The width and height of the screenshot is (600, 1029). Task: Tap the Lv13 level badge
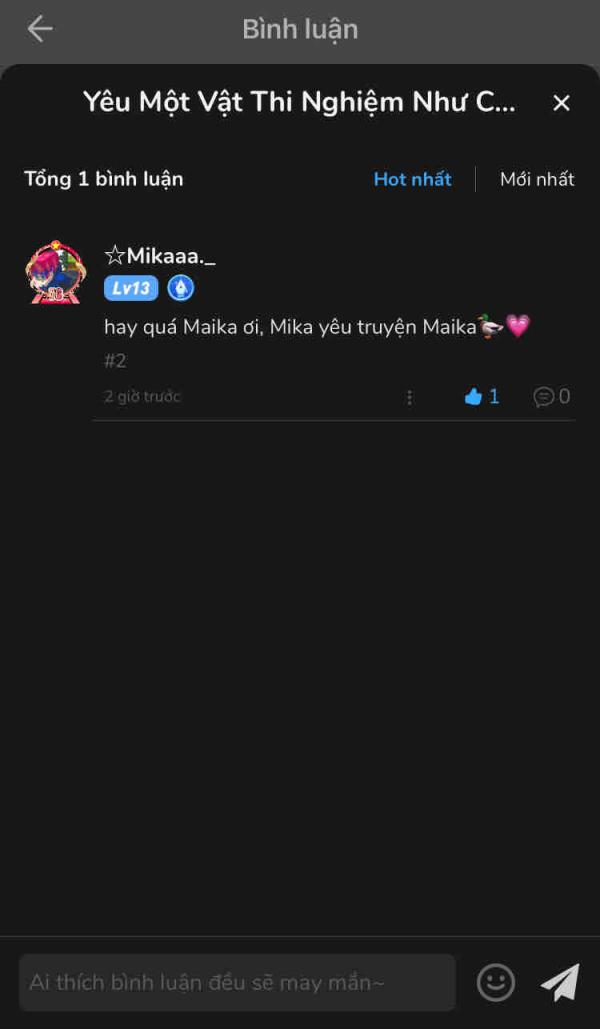tap(131, 289)
